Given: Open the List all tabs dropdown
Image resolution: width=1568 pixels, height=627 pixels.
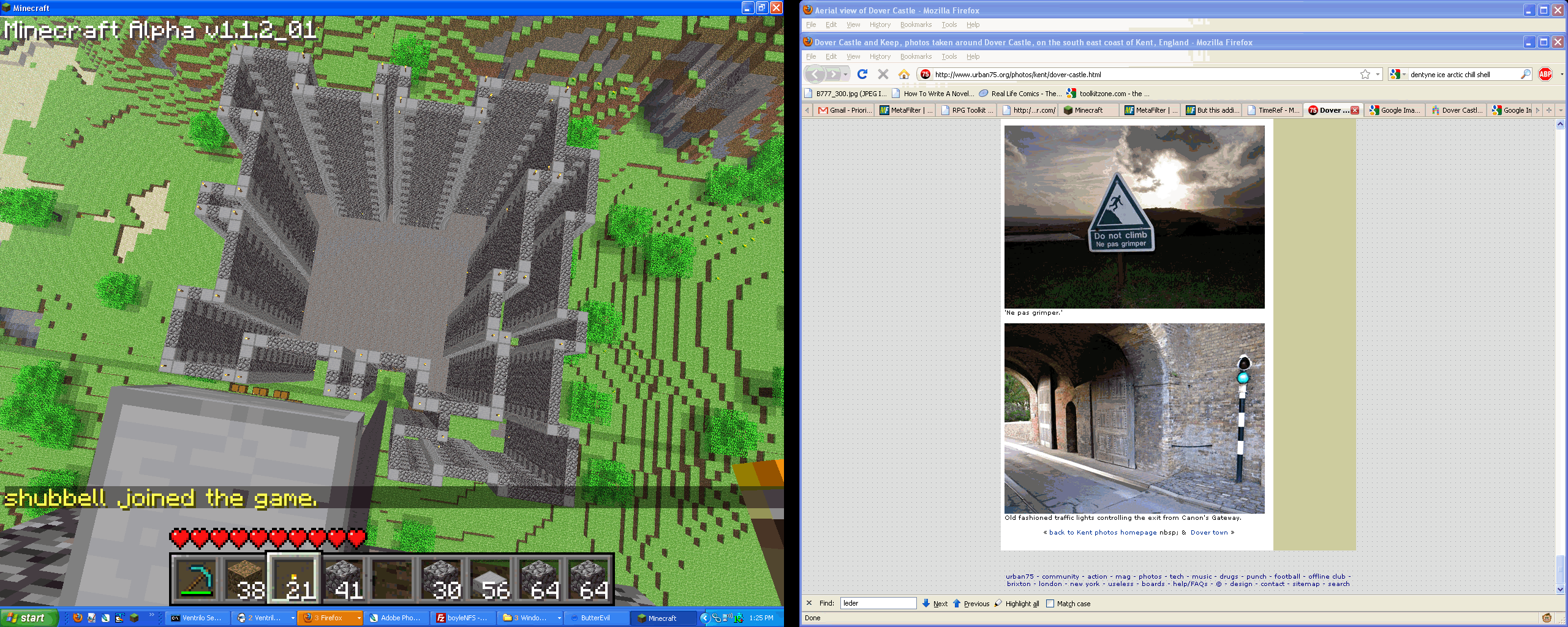Looking at the screenshot, I should pyautogui.click(x=1560, y=110).
